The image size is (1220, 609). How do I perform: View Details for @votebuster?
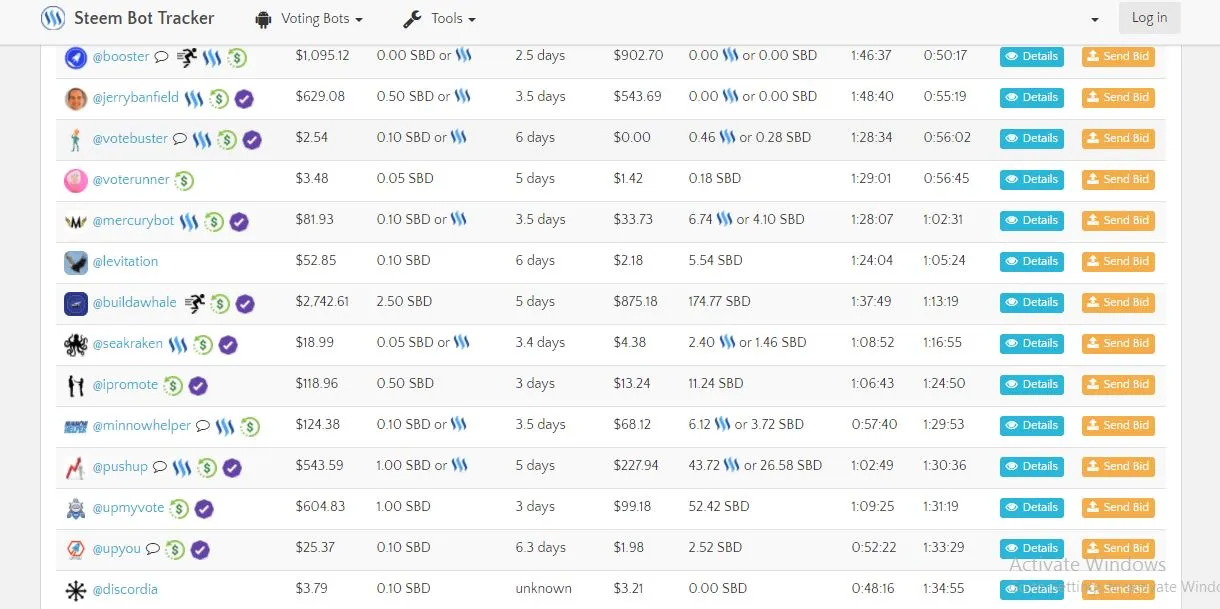point(1032,139)
